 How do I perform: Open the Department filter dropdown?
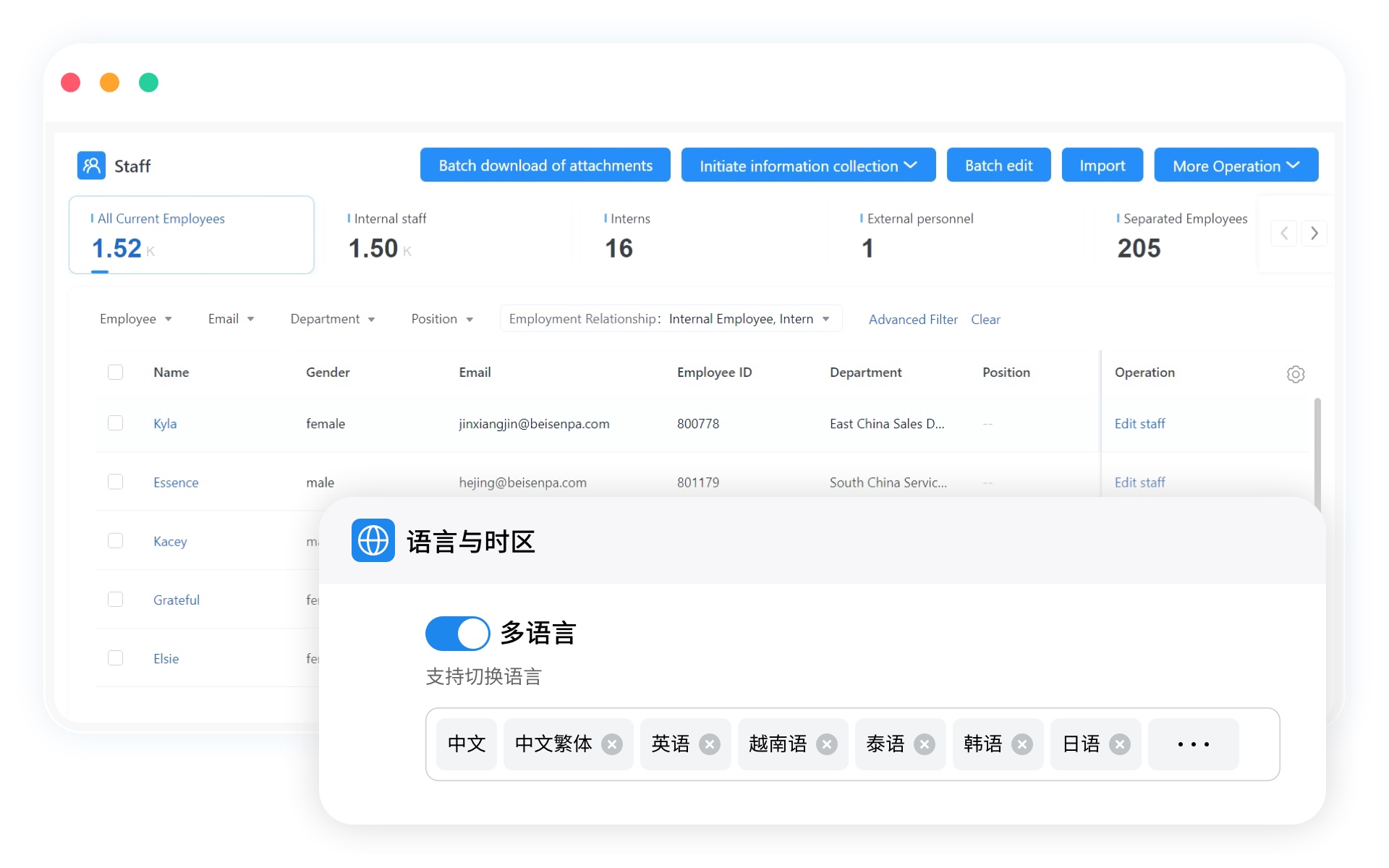[x=332, y=319]
